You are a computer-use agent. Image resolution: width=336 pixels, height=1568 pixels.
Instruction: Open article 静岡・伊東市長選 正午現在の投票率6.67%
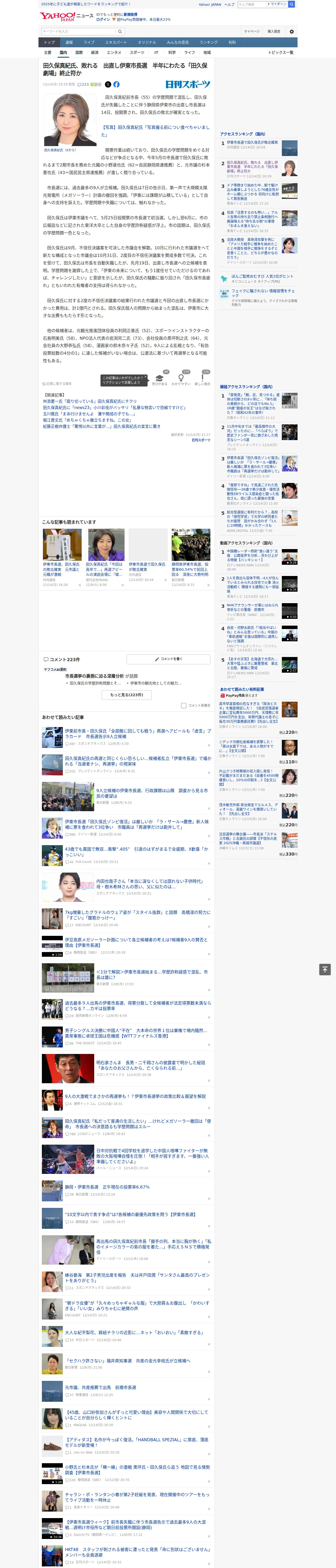click(x=107, y=1187)
